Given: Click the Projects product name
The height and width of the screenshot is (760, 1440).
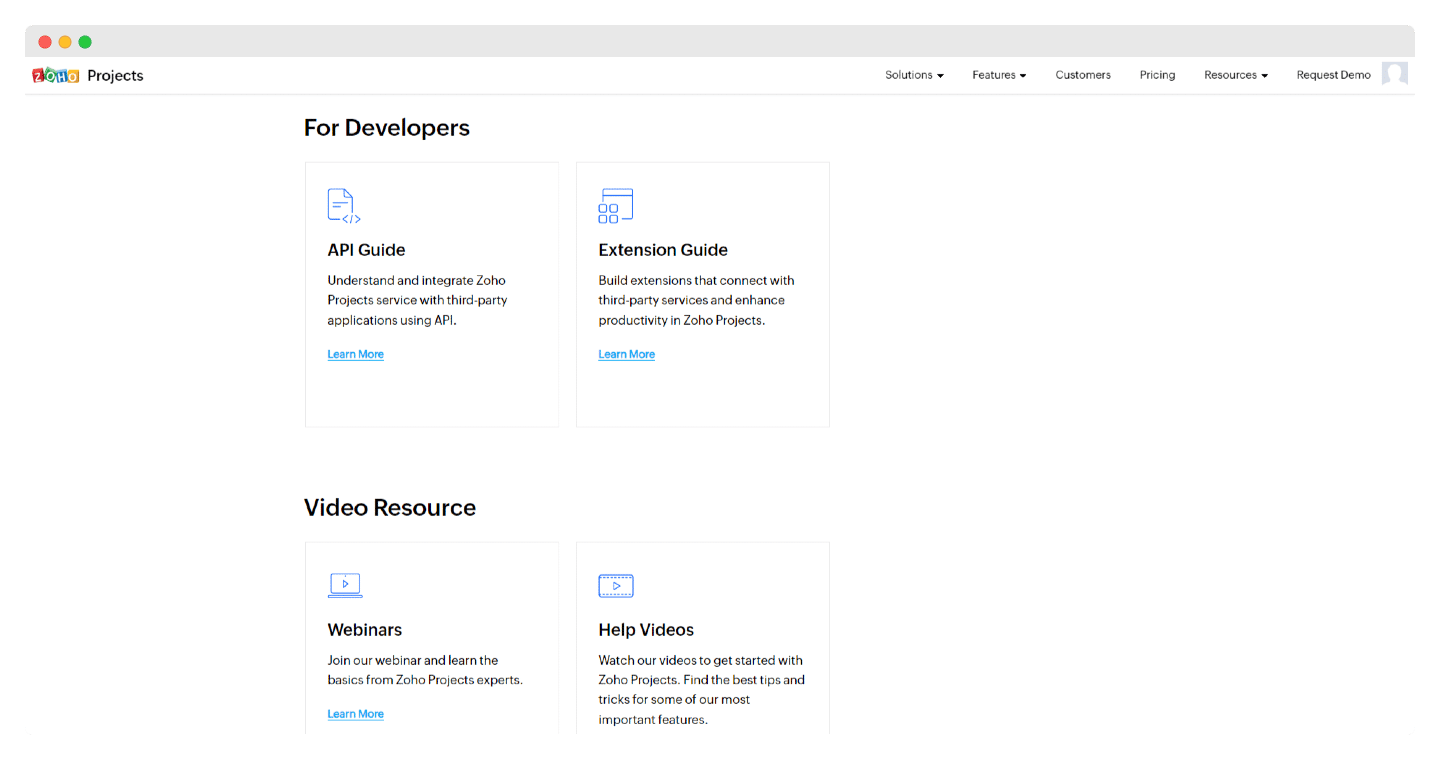Looking at the screenshot, I should pyautogui.click(x=115, y=75).
